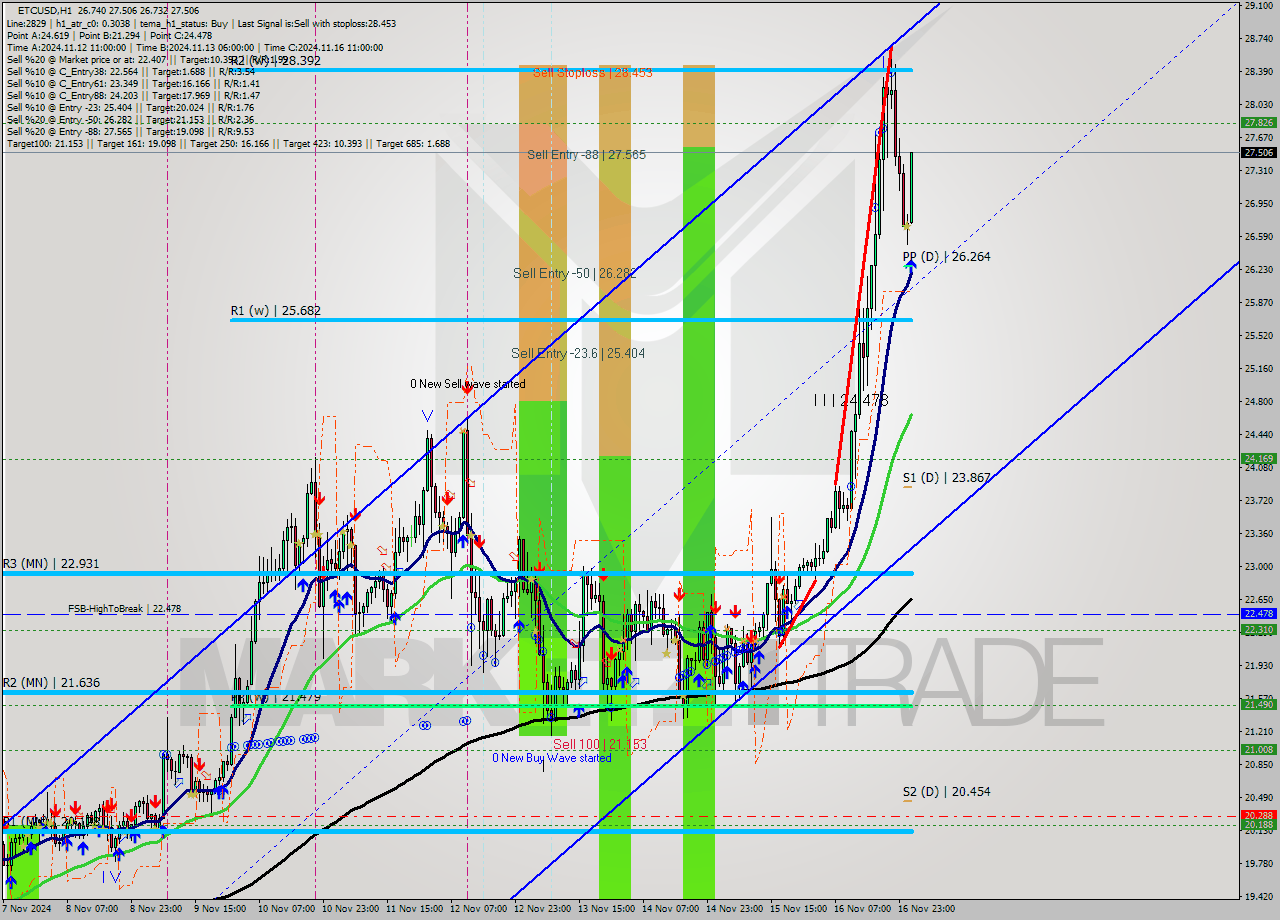Viewport: 1280px width, 920px height.
Task: Click the 'R2 (MN) | 21.636' label
Action: click(50, 683)
